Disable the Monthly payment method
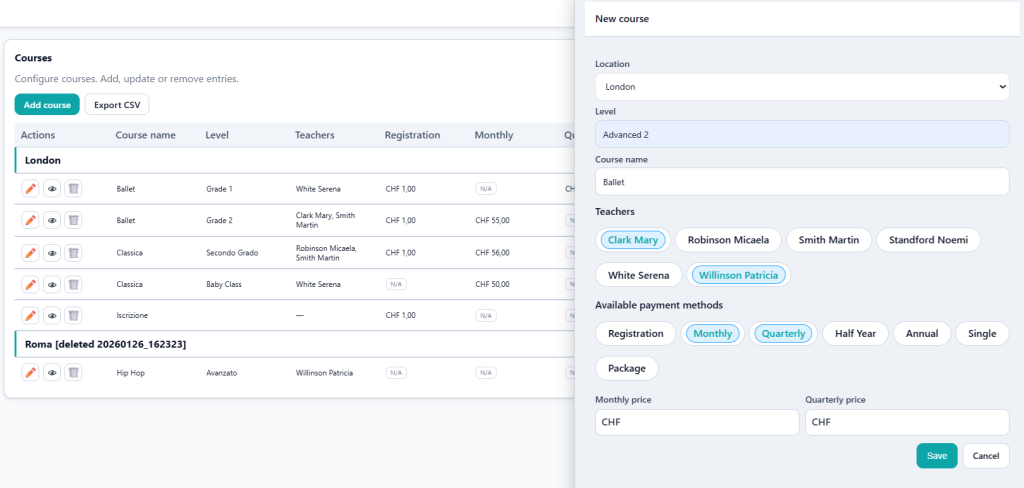Screen dimensions: 1024x488 (712, 333)
